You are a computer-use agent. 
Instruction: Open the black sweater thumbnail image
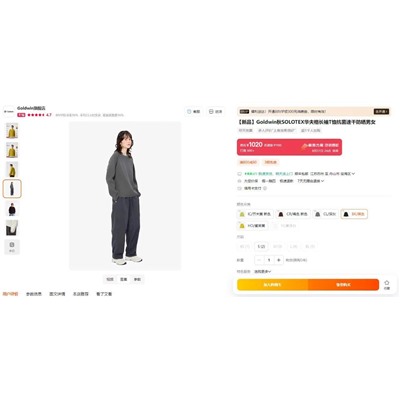click(x=12, y=209)
